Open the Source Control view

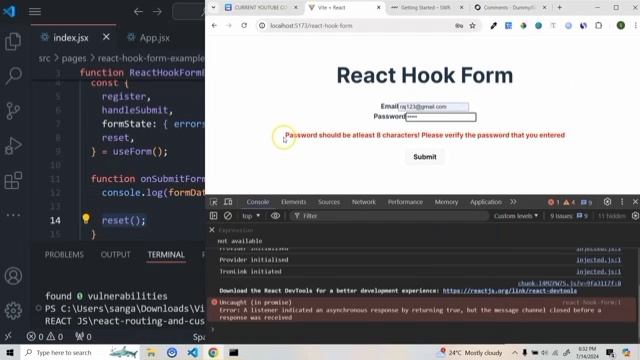(x=13, y=110)
